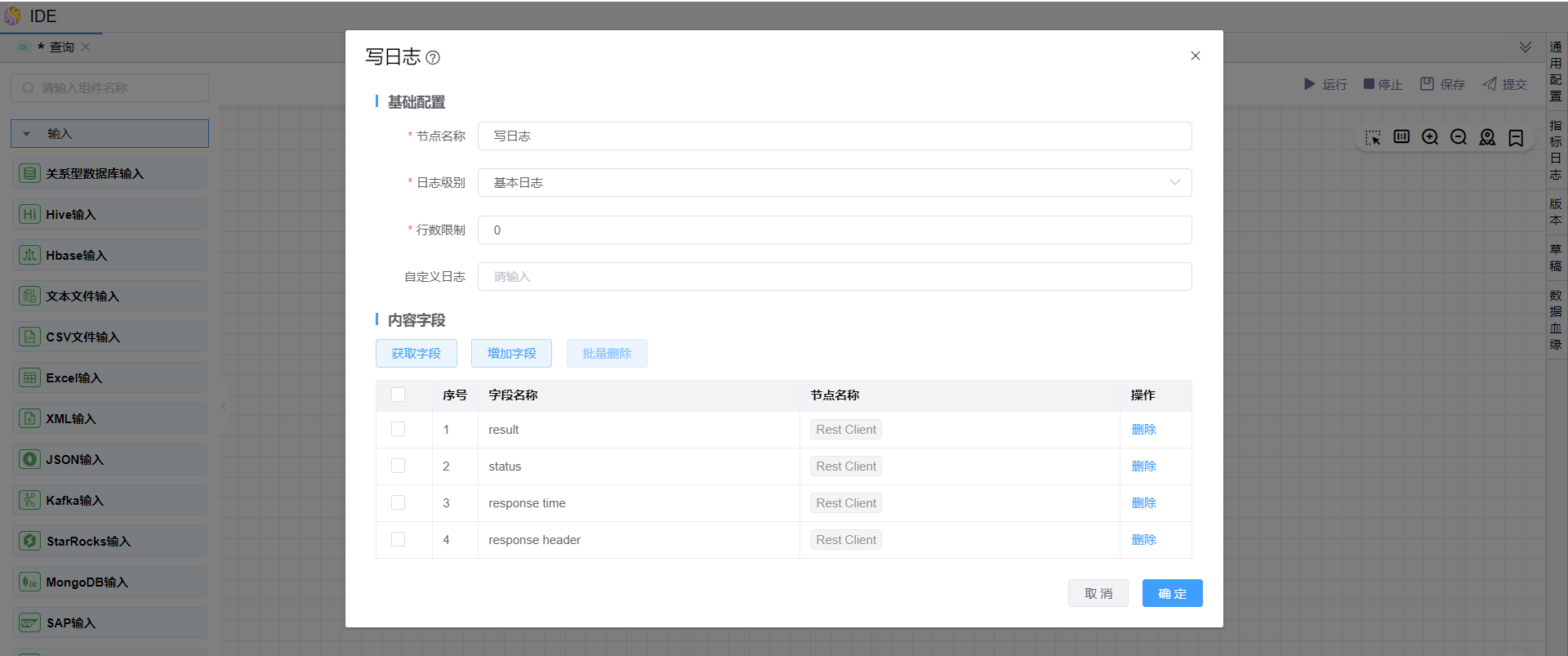This screenshot has height=656, width=1568.
Task: Check the box for the result field
Action: (398, 430)
